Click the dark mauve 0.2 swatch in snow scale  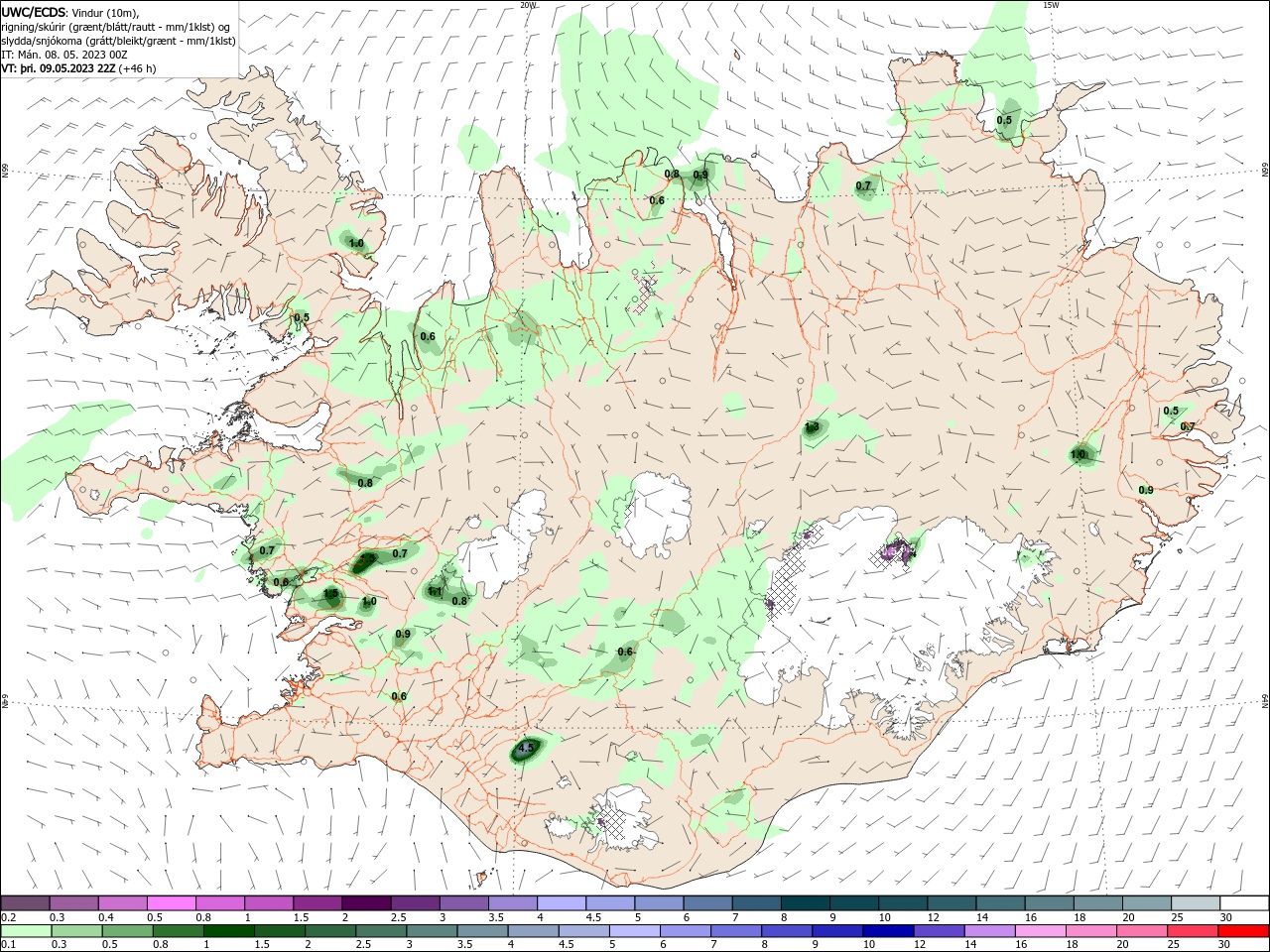pyautogui.click(x=25, y=903)
